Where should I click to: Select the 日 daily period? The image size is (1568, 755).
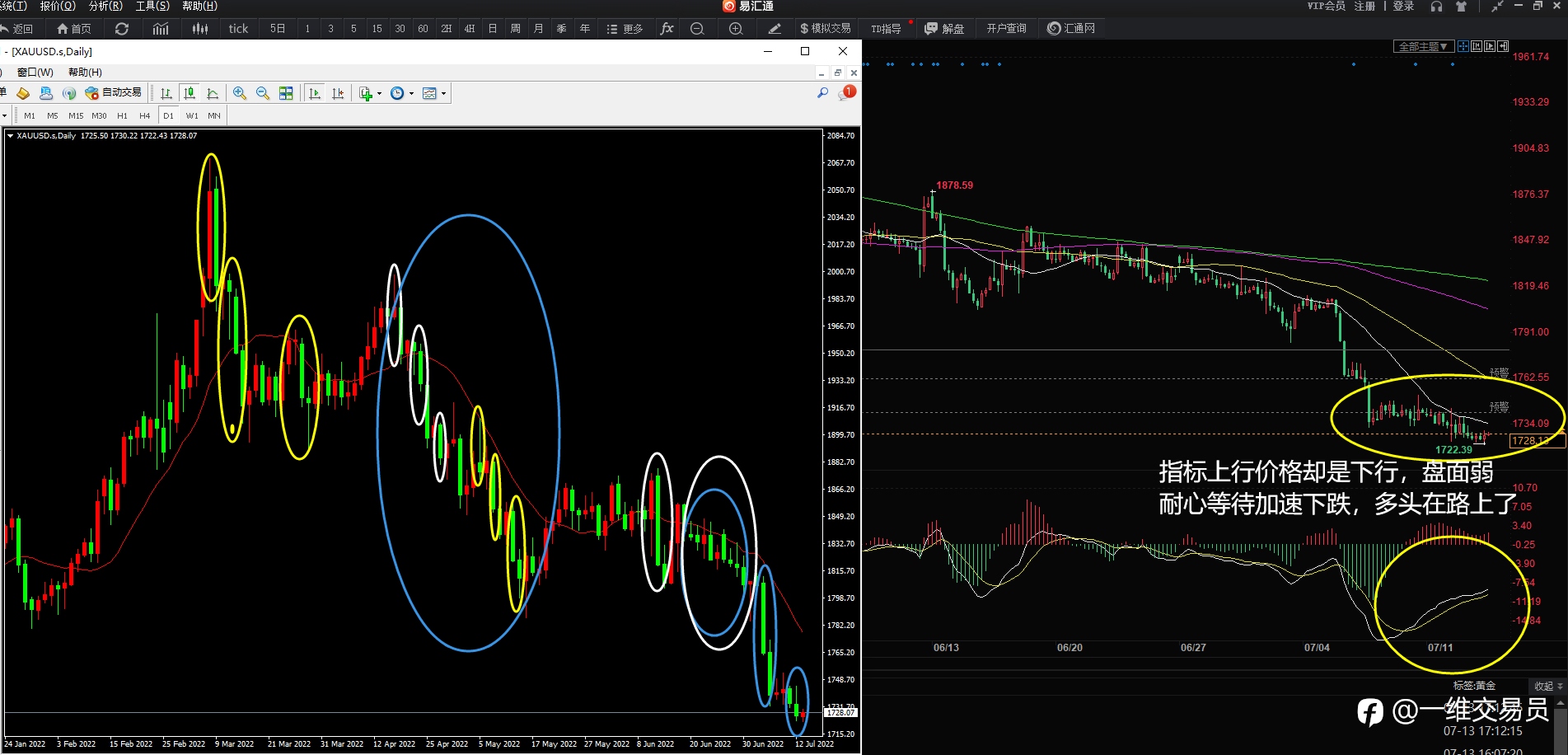(x=492, y=29)
